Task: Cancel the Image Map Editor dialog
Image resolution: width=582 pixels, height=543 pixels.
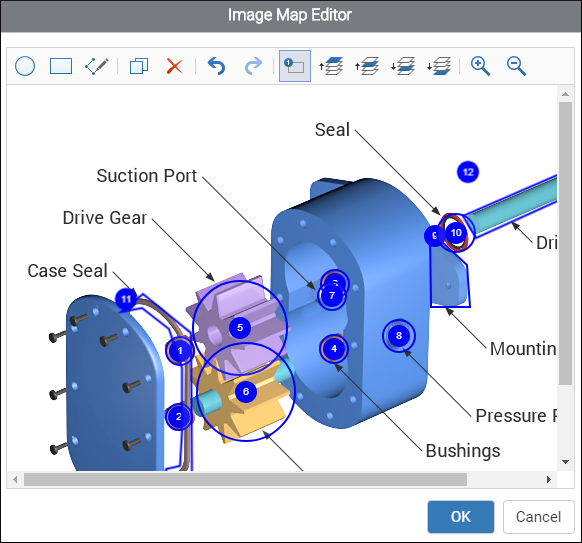Action: coord(538,517)
